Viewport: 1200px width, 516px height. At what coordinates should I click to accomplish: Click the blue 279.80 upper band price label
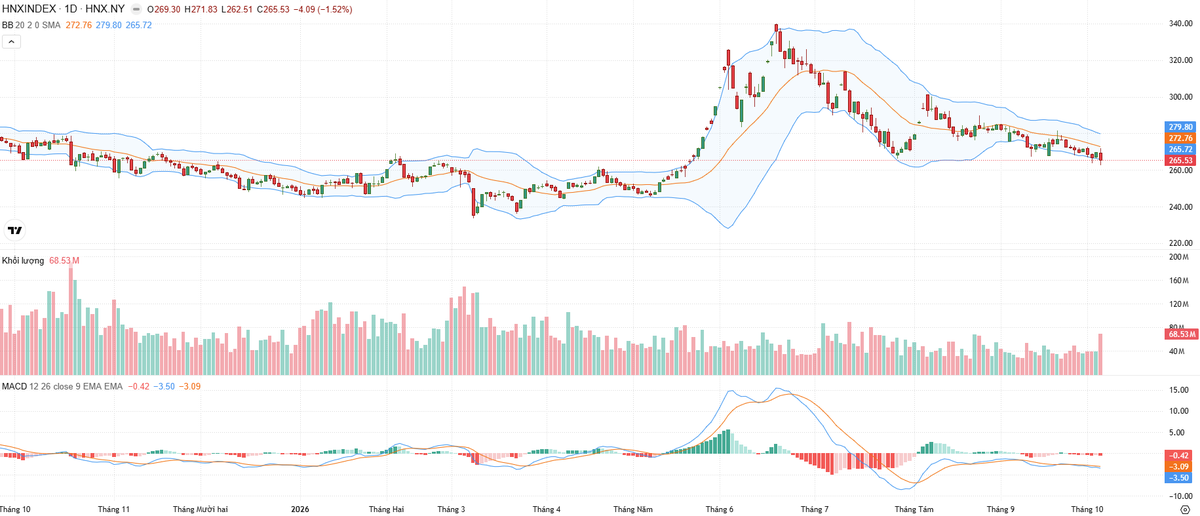(x=1181, y=127)
